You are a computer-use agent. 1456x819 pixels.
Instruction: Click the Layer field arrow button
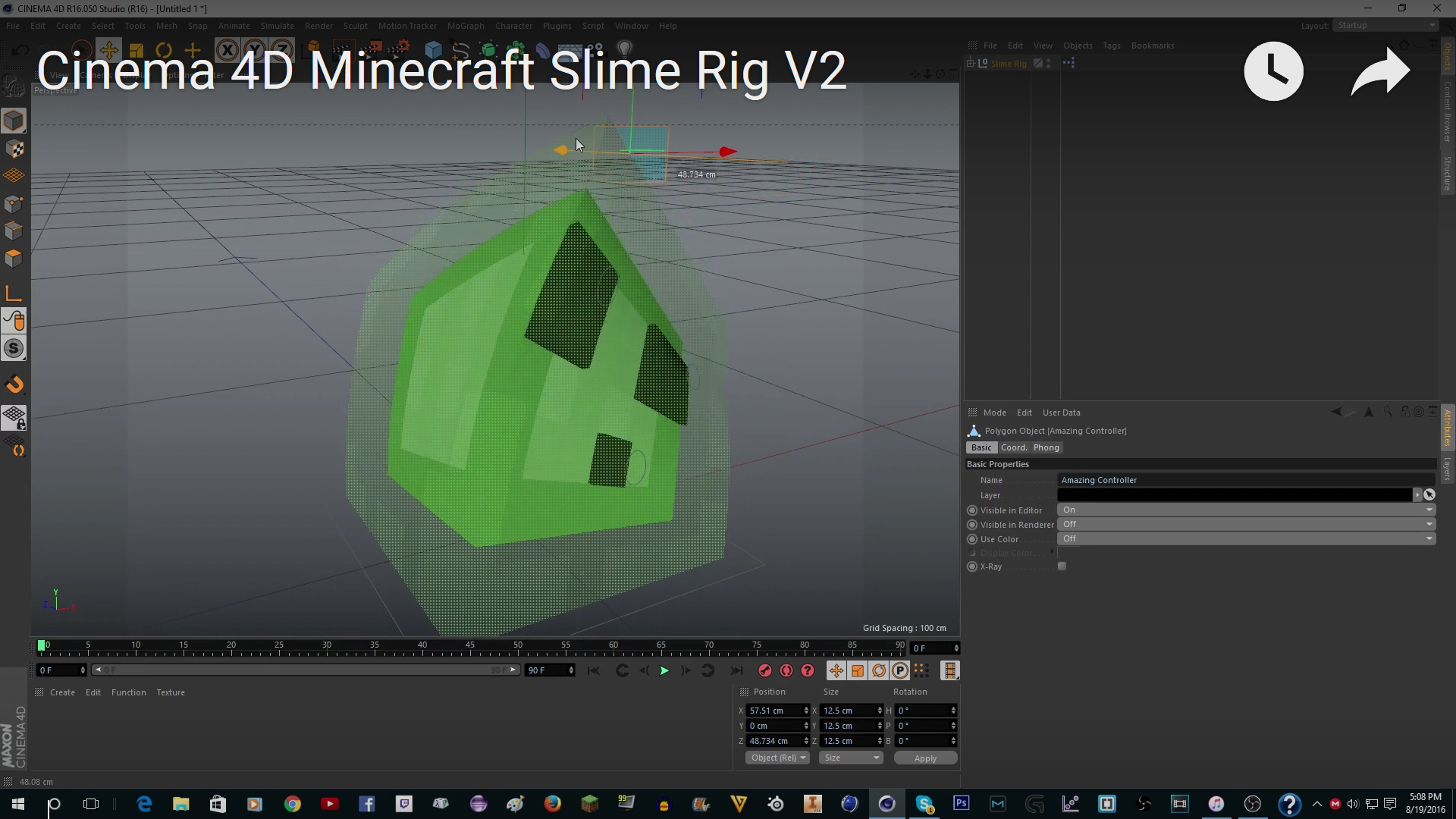[1417, 494]
